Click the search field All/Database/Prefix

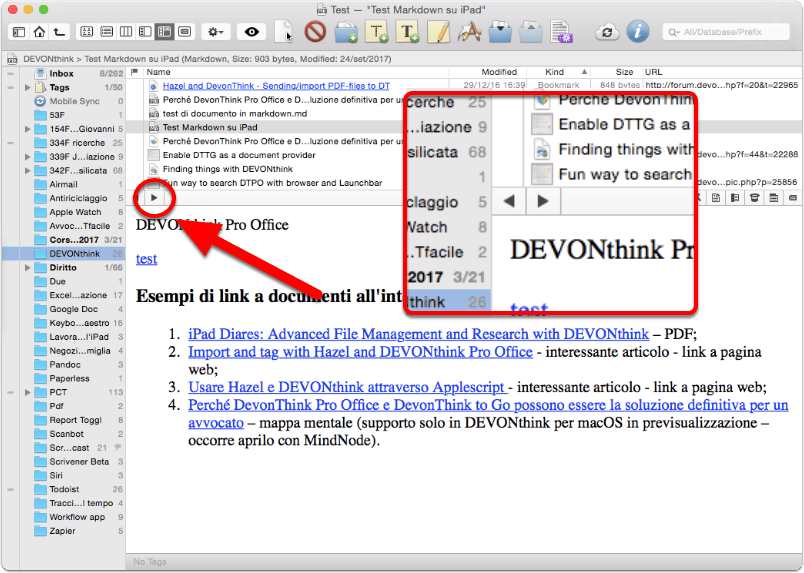(x=726, y=32)
